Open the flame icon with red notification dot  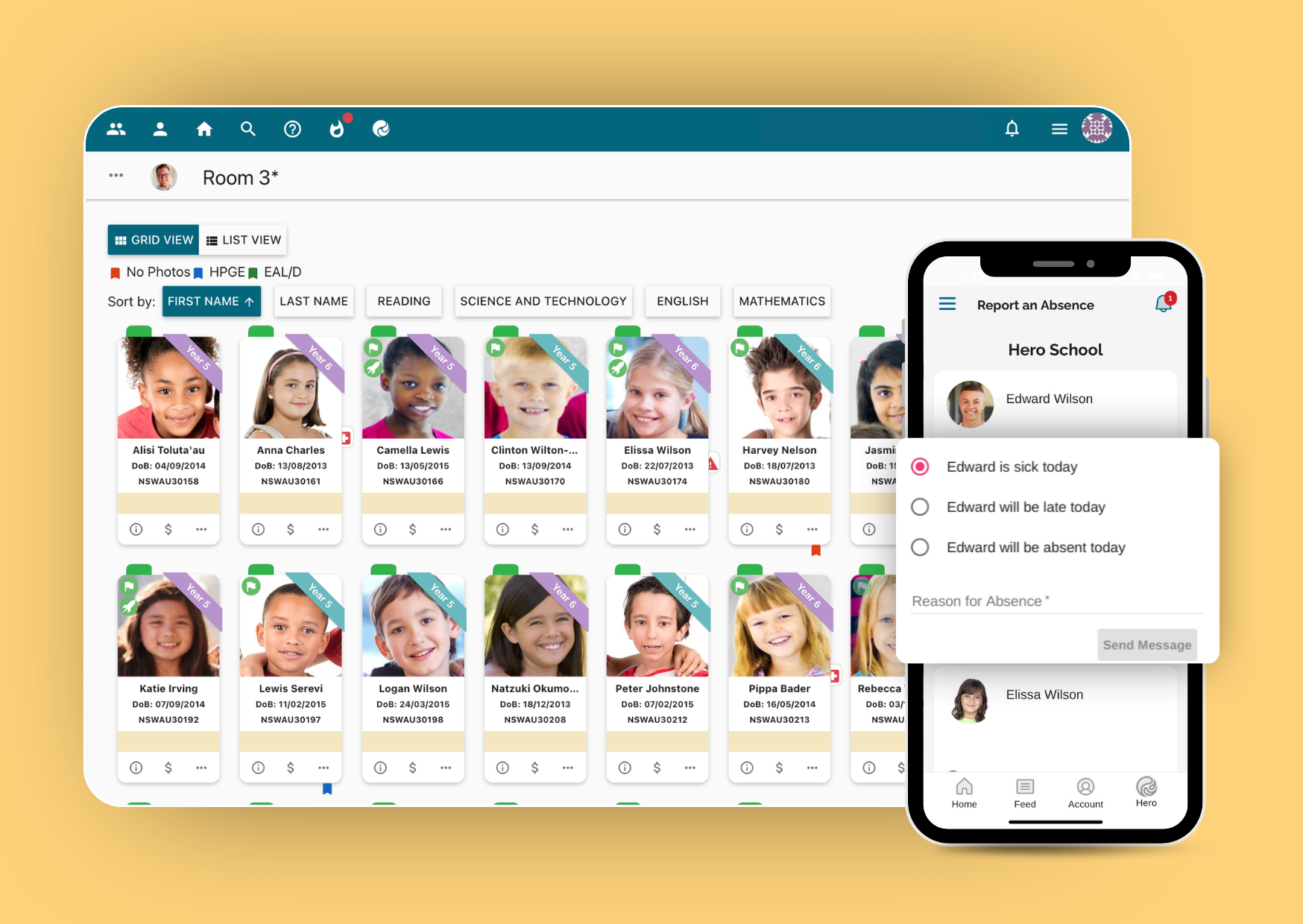(337, 128)
